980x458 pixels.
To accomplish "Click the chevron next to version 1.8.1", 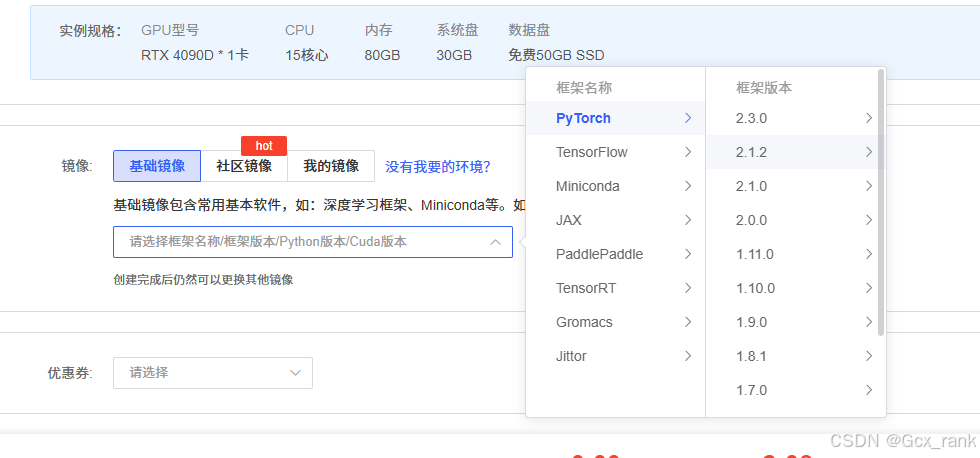I will coord(869,356).
